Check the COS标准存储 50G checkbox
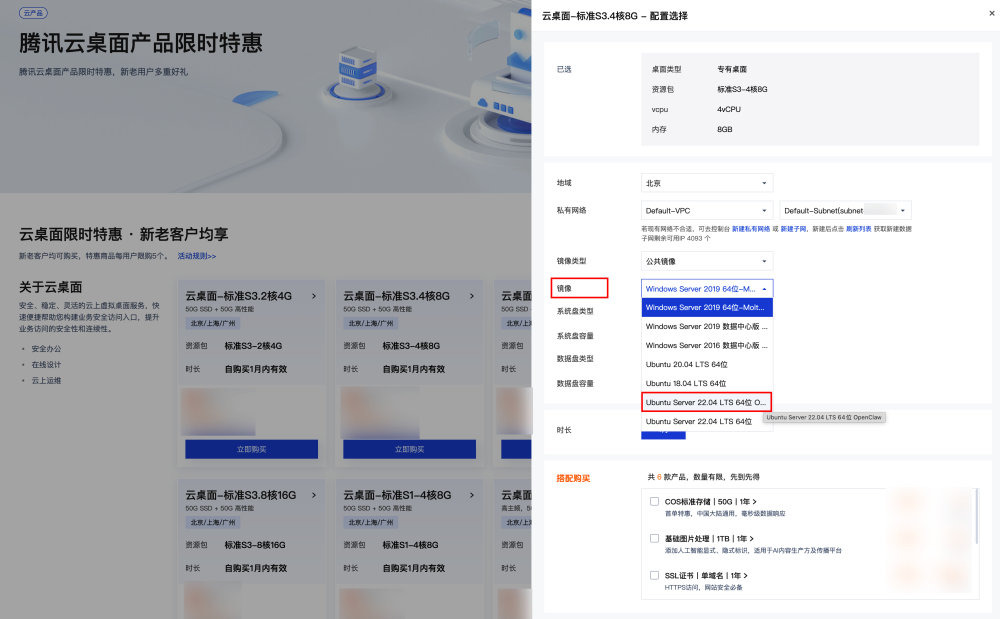The height and width of the screenshot is (619, 1000). coord(653,501)
